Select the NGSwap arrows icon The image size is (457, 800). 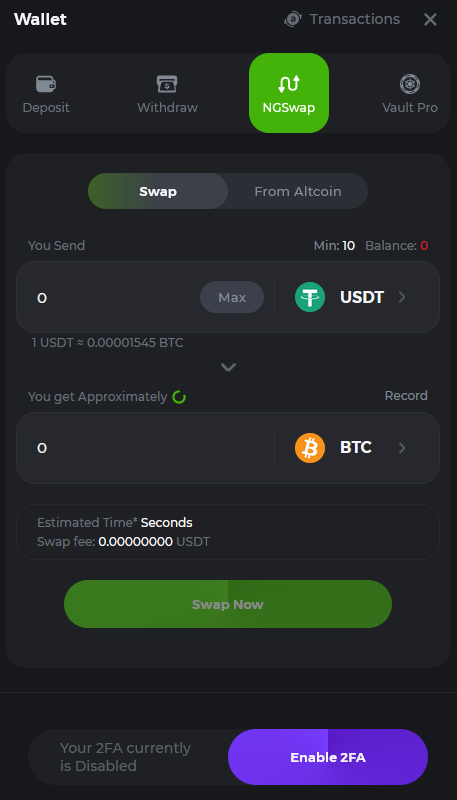[289, 84]
